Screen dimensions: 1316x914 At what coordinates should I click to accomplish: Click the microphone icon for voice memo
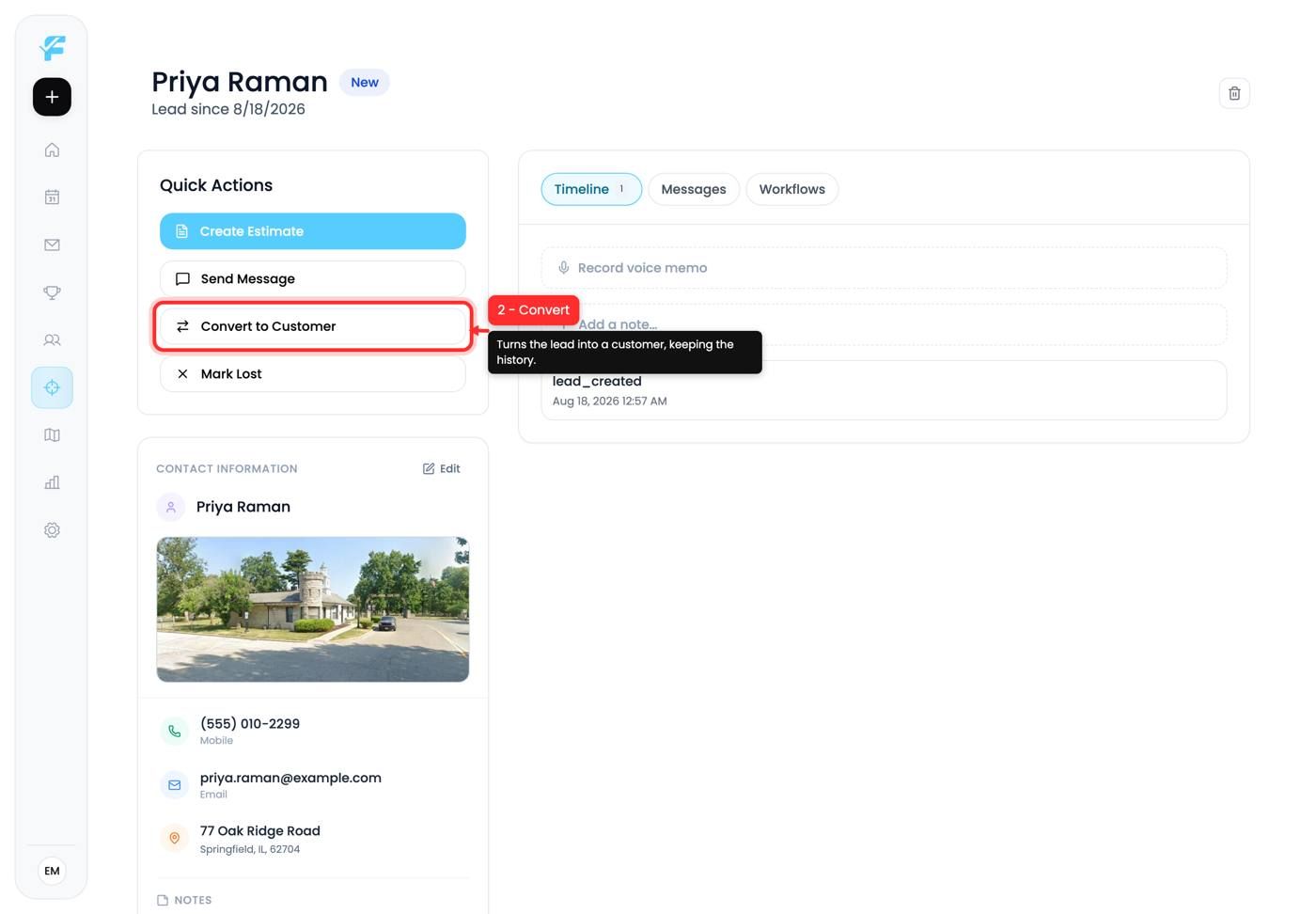[x=563, y=268]
